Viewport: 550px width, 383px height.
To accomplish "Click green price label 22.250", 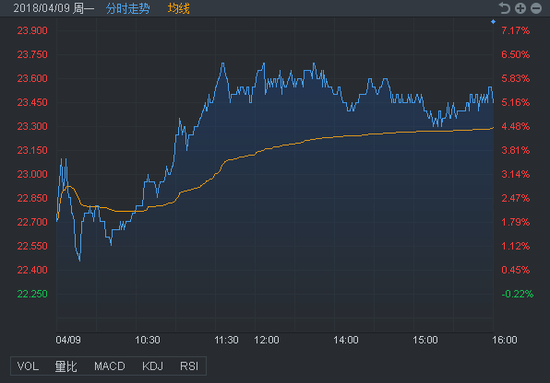I will pos(32,294).
